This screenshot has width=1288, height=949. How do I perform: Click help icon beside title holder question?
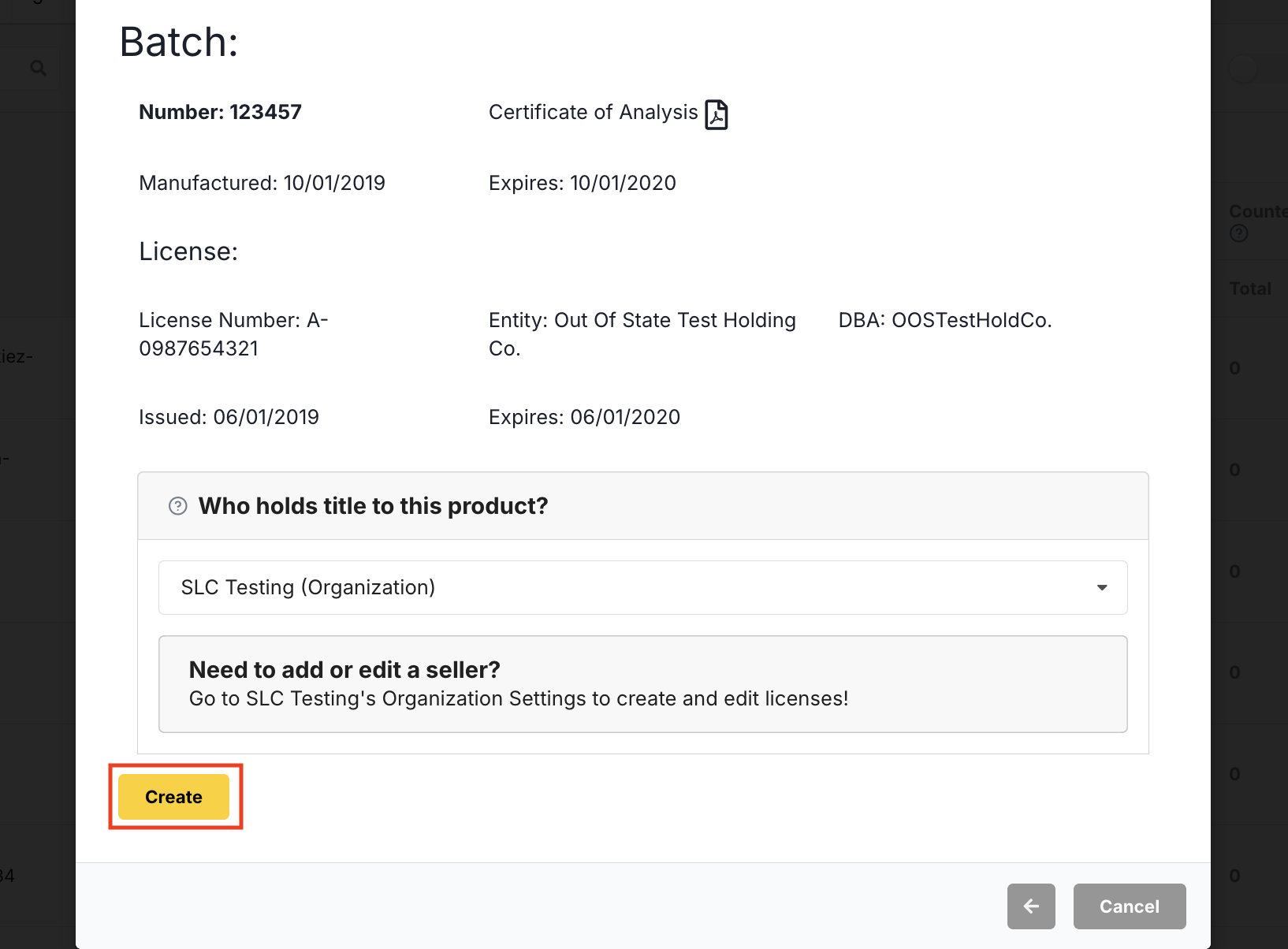[x=178, y=506]
